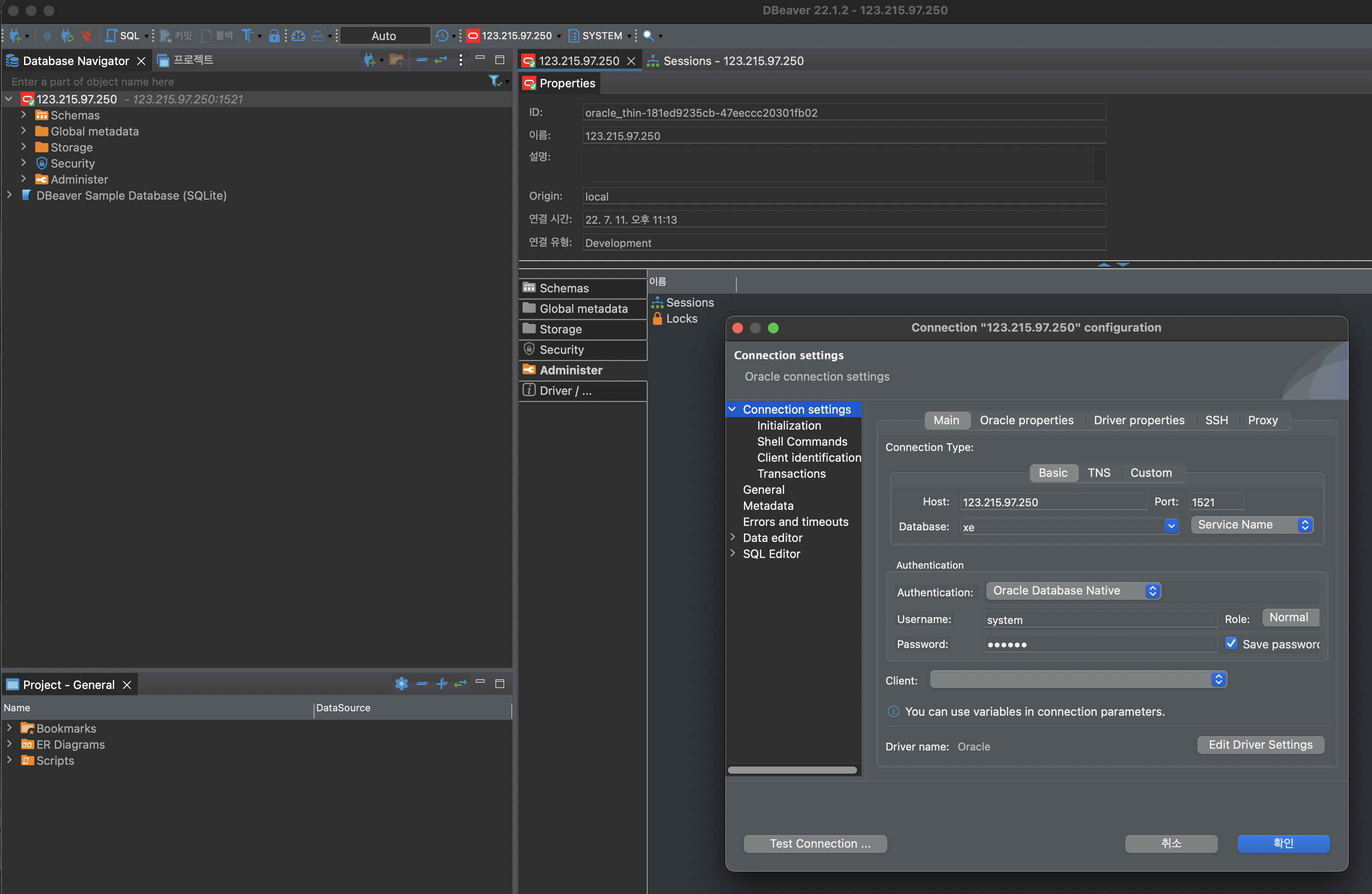Select Initialization in the settings tree

click(788, 426)
